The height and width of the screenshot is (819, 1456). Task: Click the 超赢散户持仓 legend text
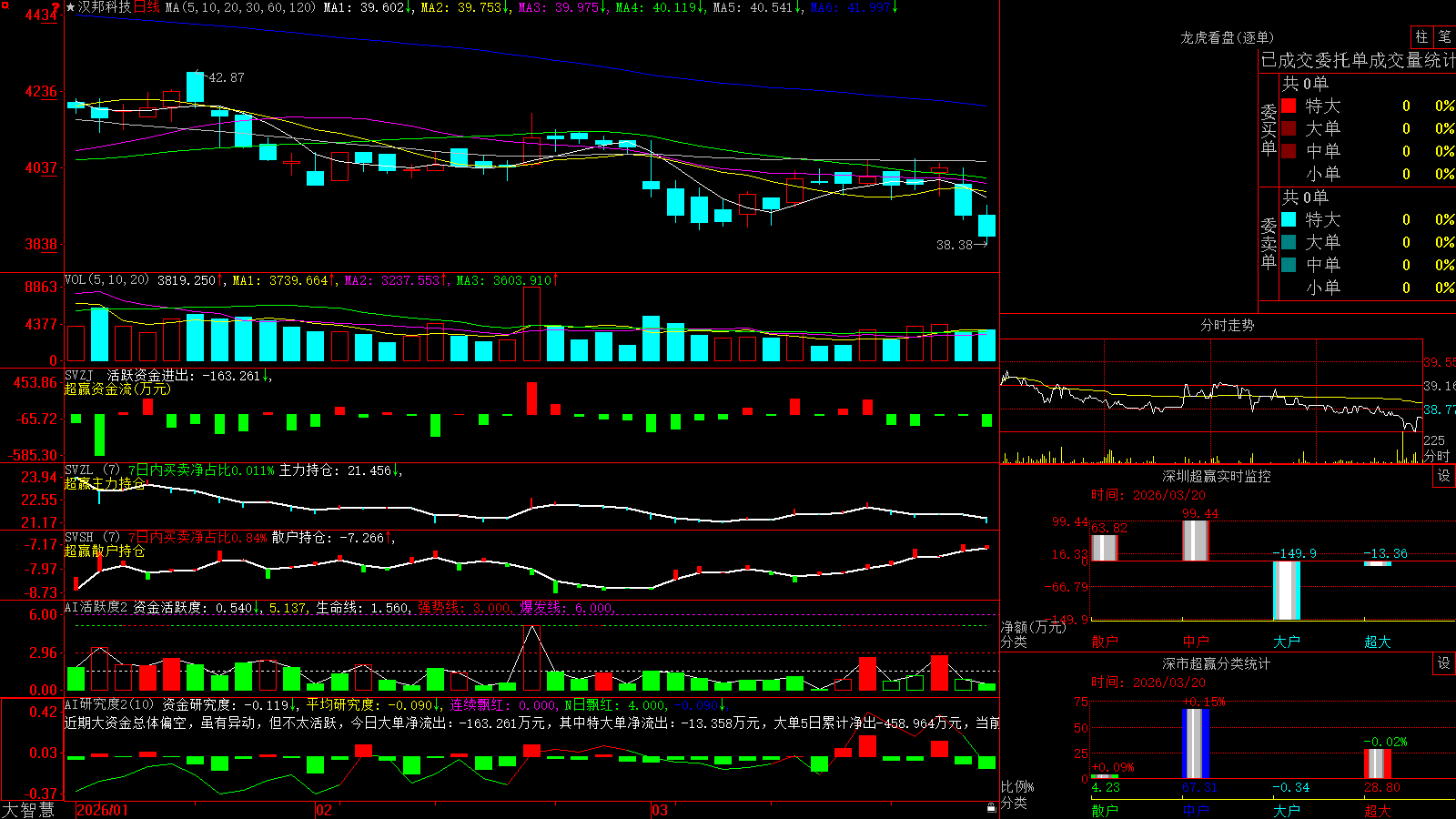[105, 551]
